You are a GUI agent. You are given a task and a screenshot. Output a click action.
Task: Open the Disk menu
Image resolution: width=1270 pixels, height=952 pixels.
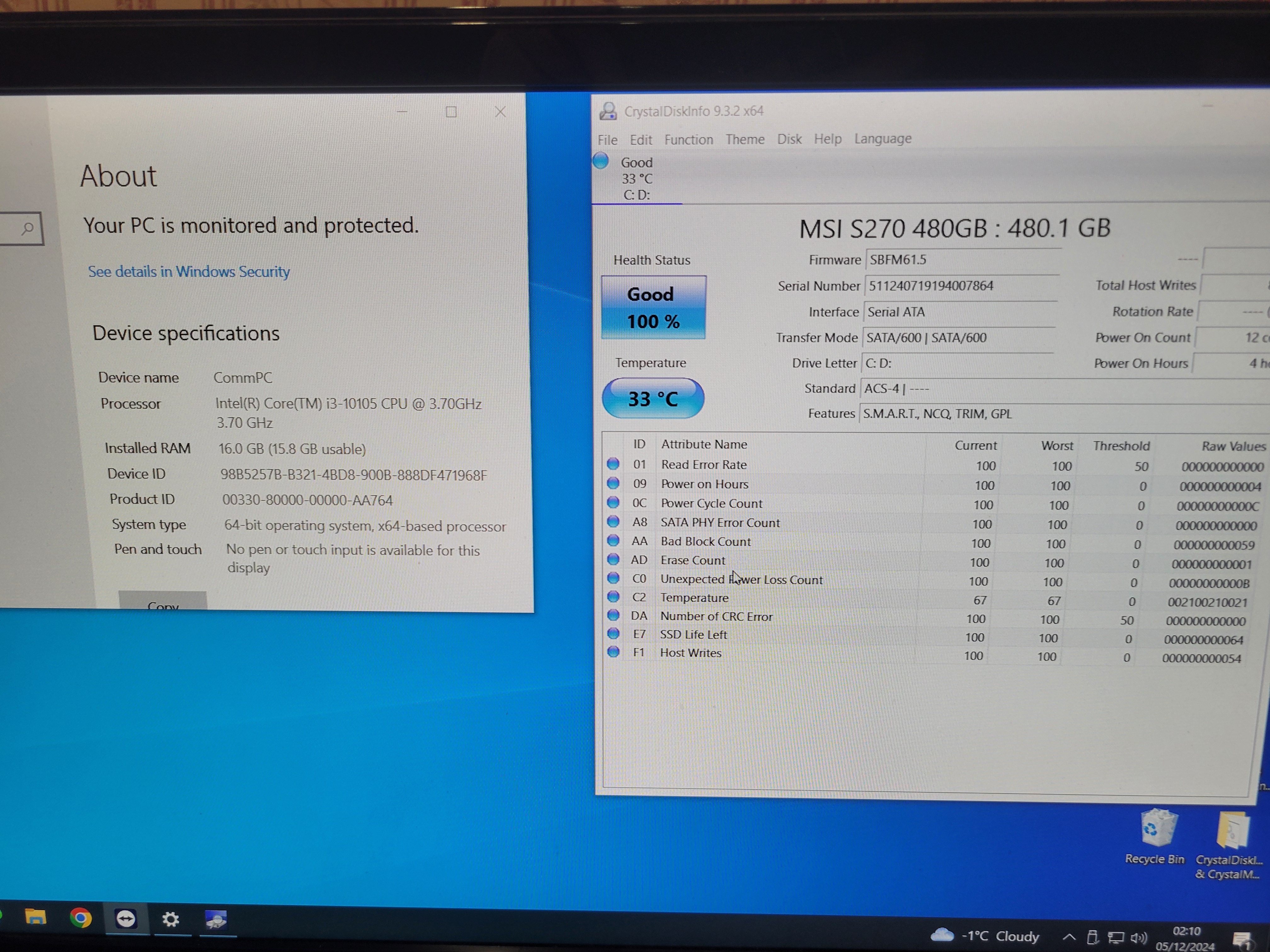789,139
